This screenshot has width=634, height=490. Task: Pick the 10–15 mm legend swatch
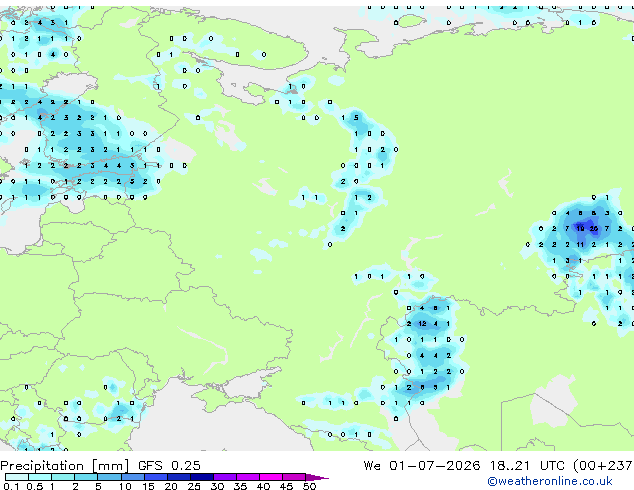(132, 477)
